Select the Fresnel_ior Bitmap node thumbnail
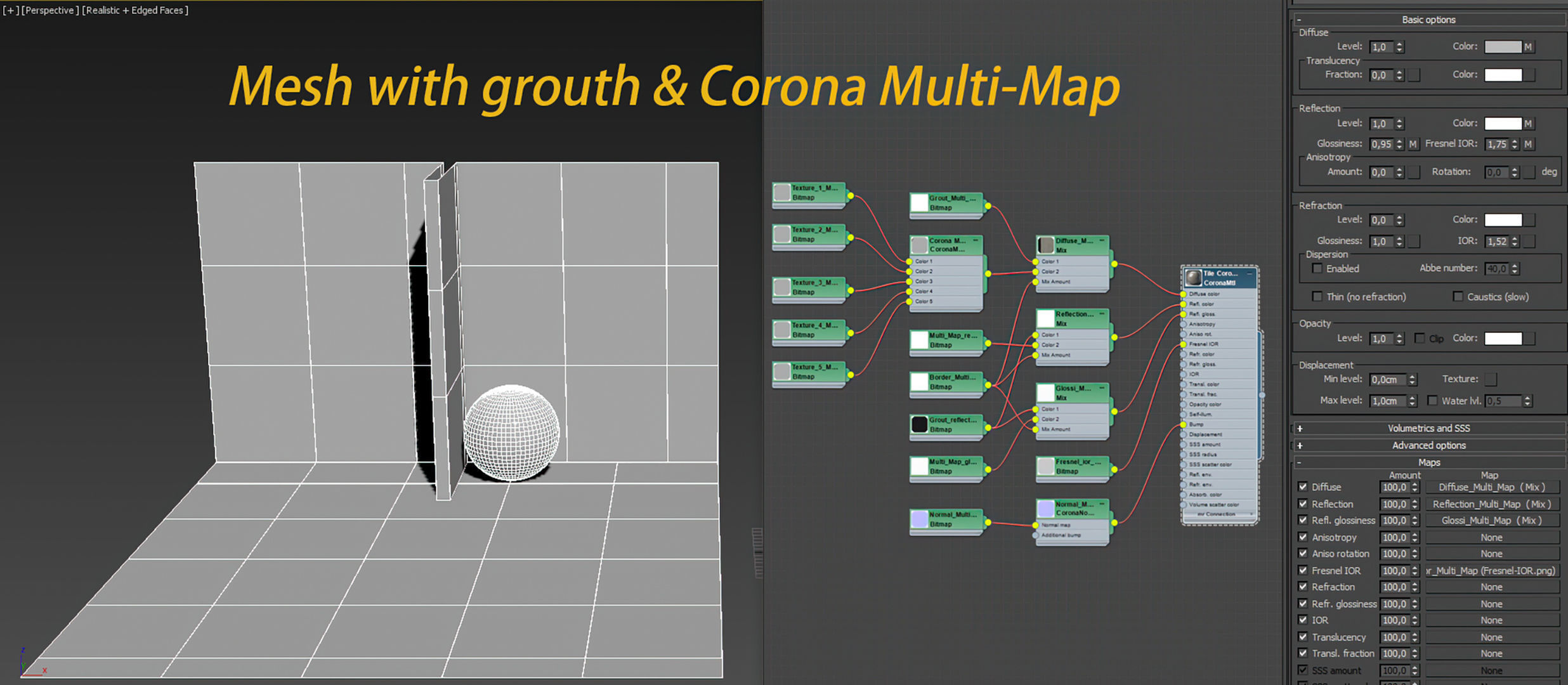Viewport: 1568px width, 685px height. click(x=1045, y=466)
